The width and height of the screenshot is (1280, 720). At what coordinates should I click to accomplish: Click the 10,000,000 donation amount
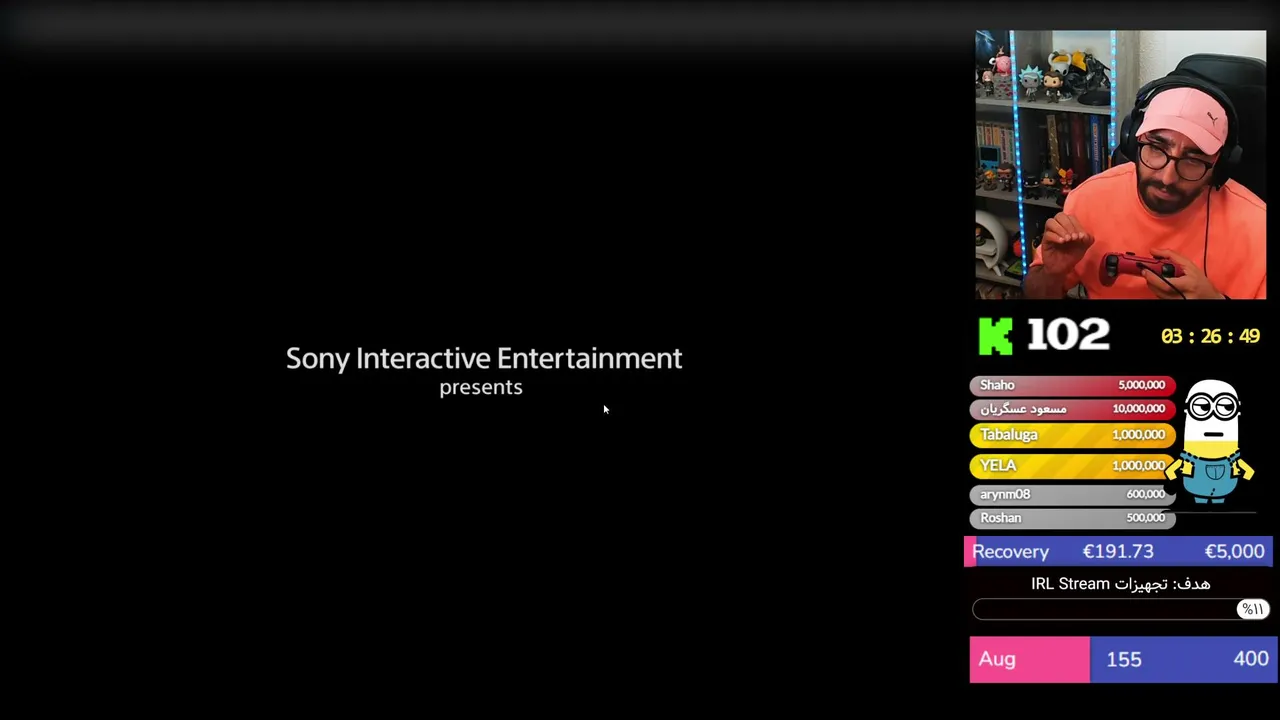pos(1138,409)
